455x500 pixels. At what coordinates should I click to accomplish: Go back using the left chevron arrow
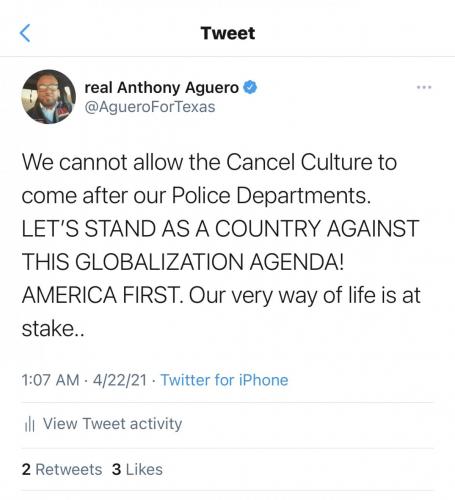[x=25, y=33]
